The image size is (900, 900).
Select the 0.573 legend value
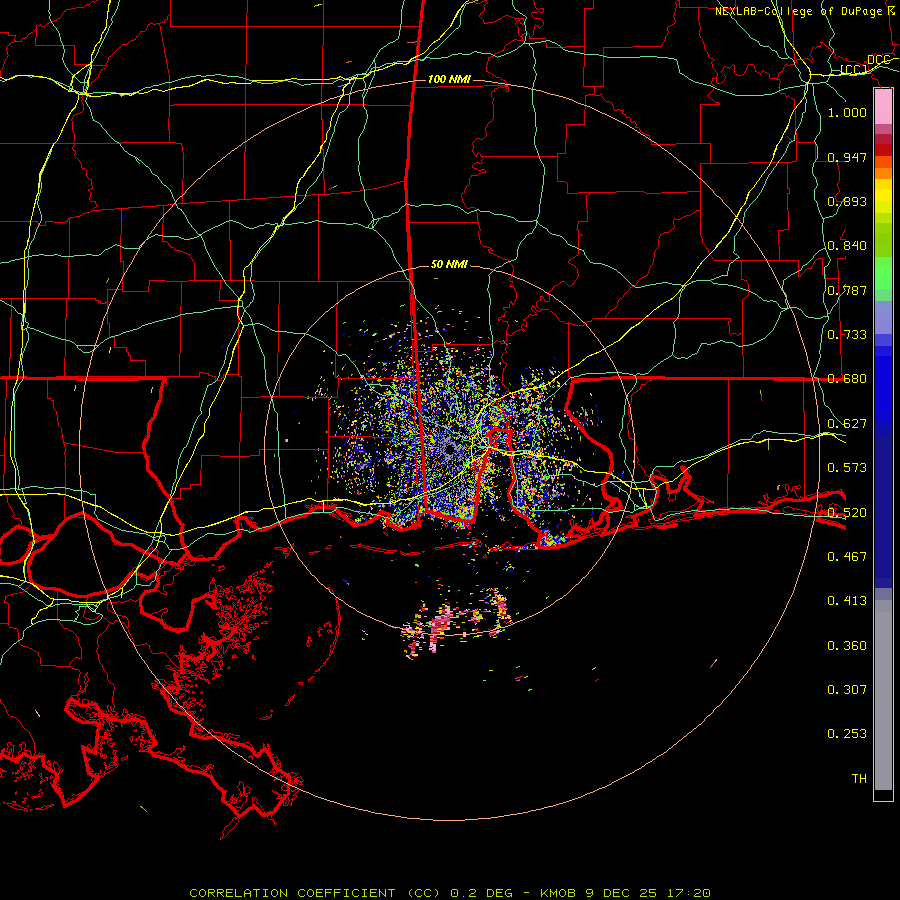pos(847,468)
